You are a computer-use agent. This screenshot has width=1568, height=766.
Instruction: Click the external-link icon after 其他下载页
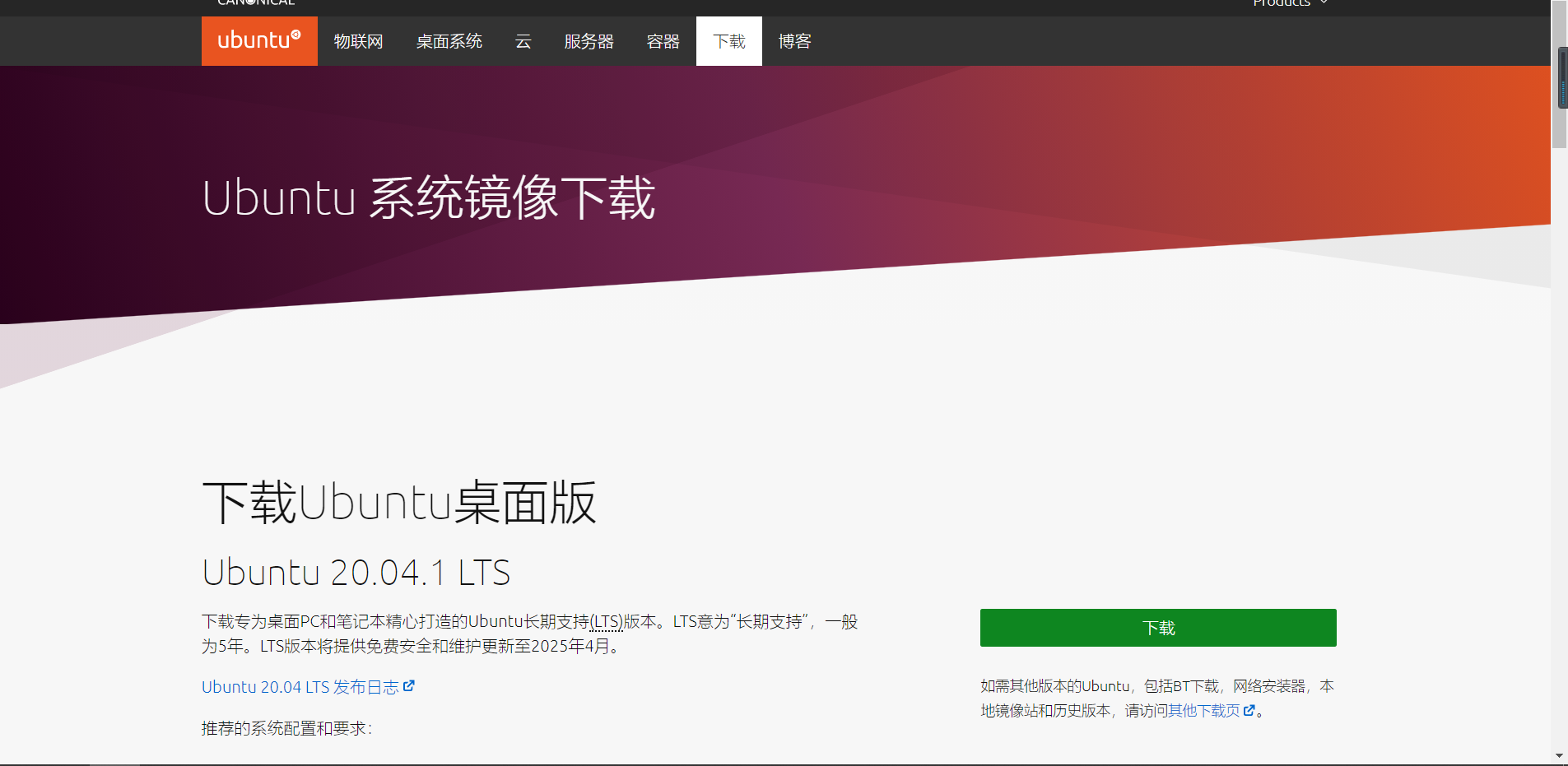[1249, 710]
